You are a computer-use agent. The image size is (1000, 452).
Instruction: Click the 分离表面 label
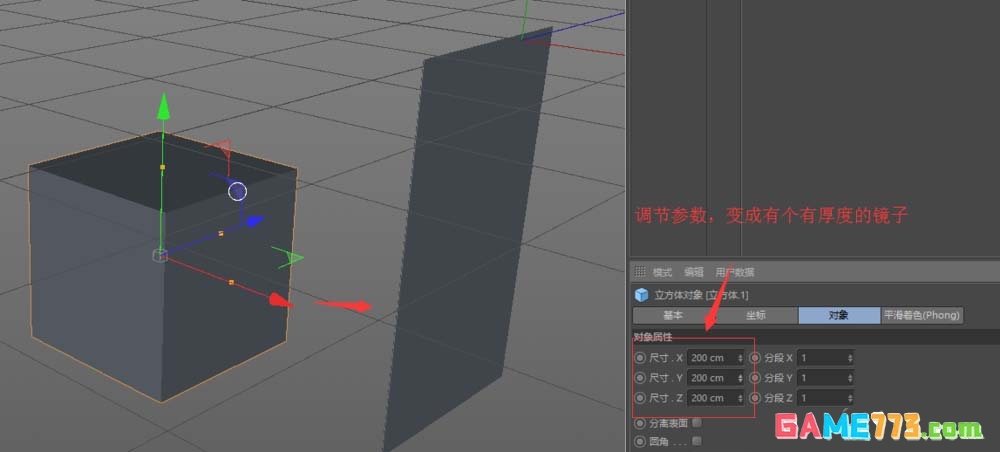click(x=669, y=423)
